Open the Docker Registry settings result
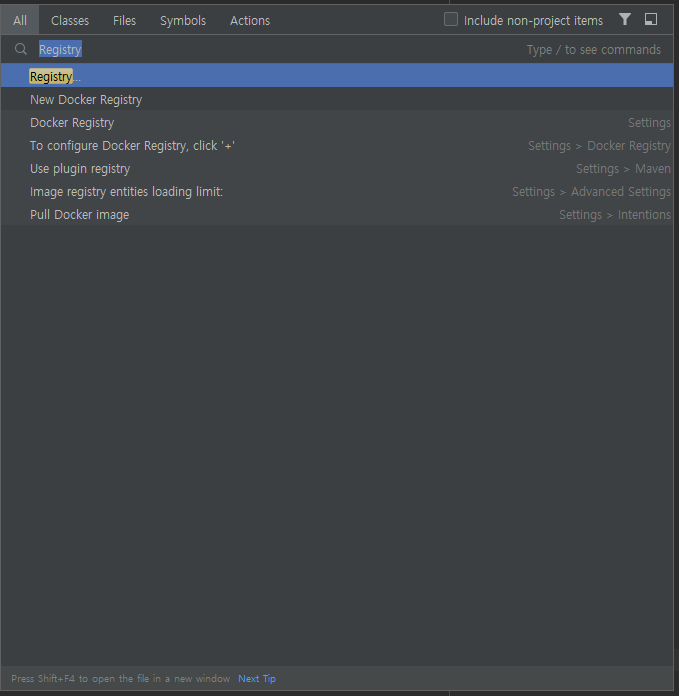This screenshot has width=679, height=696. click(337, 122)
